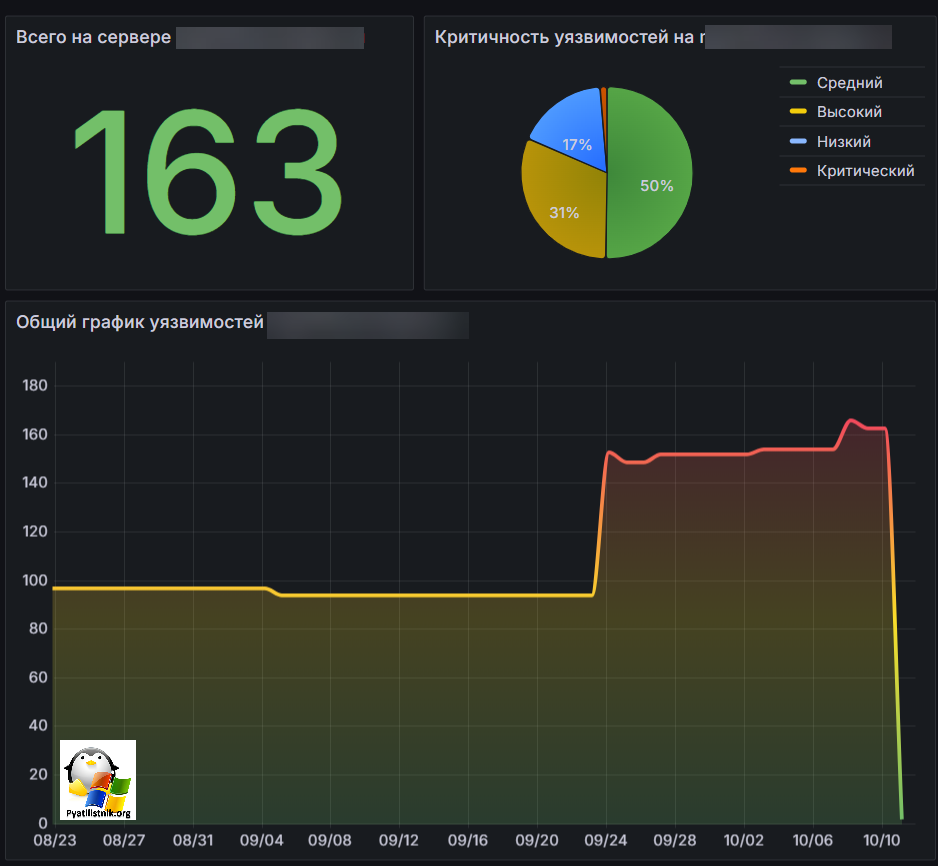Click the blue Низкий legend color marker
Image resolution: width=938 pixels, height=866 pixels.
(797, 142)
